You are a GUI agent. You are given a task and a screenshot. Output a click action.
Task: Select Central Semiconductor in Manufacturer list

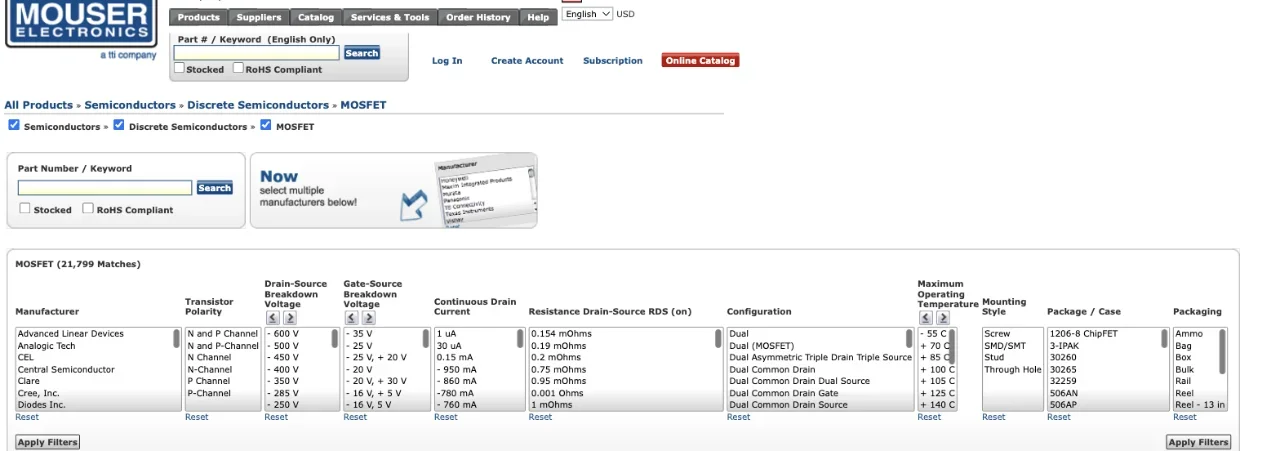[x=66, y=369]
